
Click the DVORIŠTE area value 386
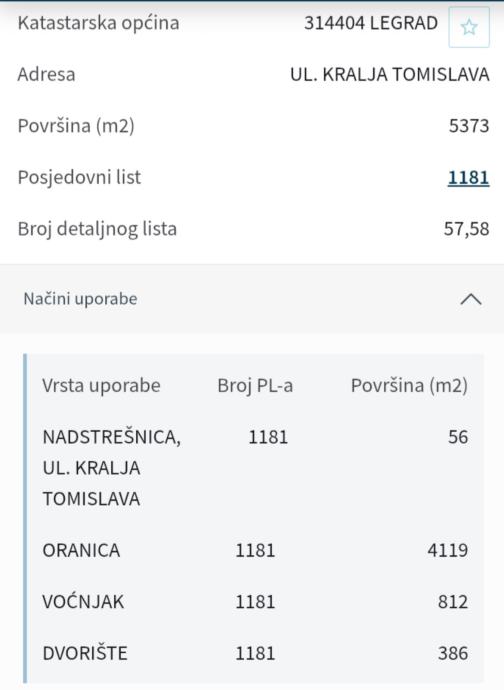click(452, 653)
